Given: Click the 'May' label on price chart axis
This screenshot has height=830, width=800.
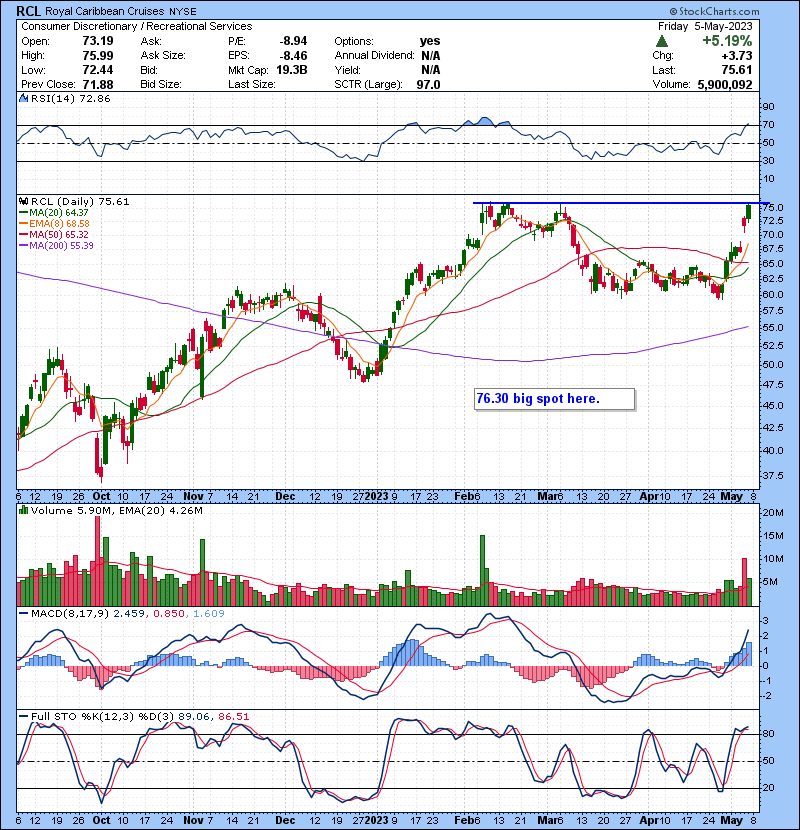Looking at the screenshot, I should click(x=732, y=497).
